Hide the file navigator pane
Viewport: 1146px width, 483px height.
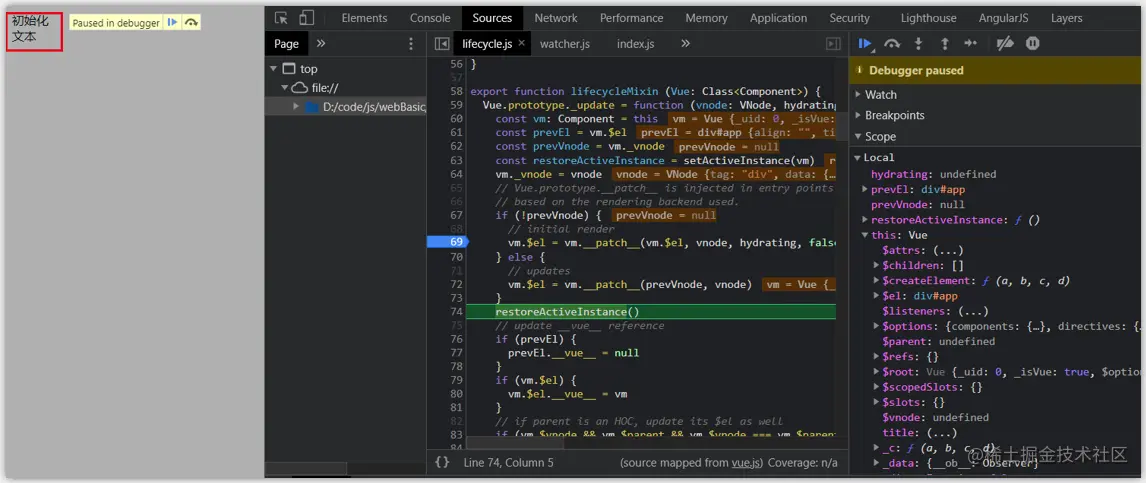[441, 44]
